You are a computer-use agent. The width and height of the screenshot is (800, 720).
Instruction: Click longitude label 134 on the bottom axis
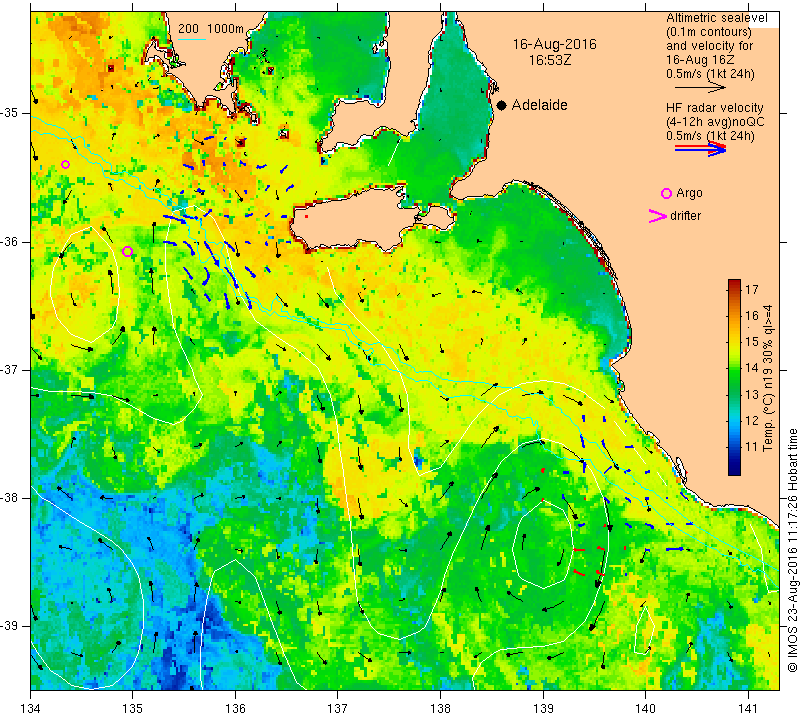pyautogui.click(x=31, y=708)
